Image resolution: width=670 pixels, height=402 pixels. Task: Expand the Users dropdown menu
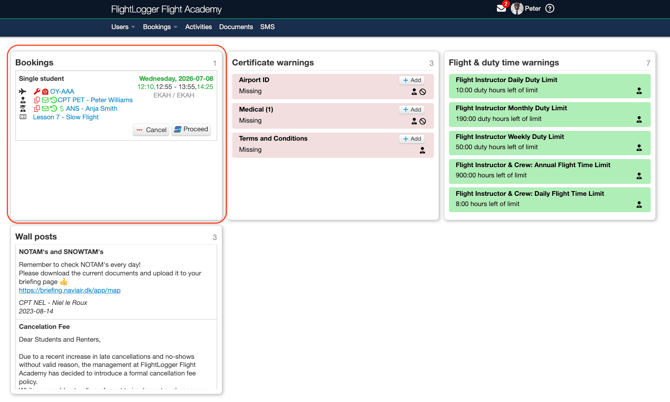123,26
